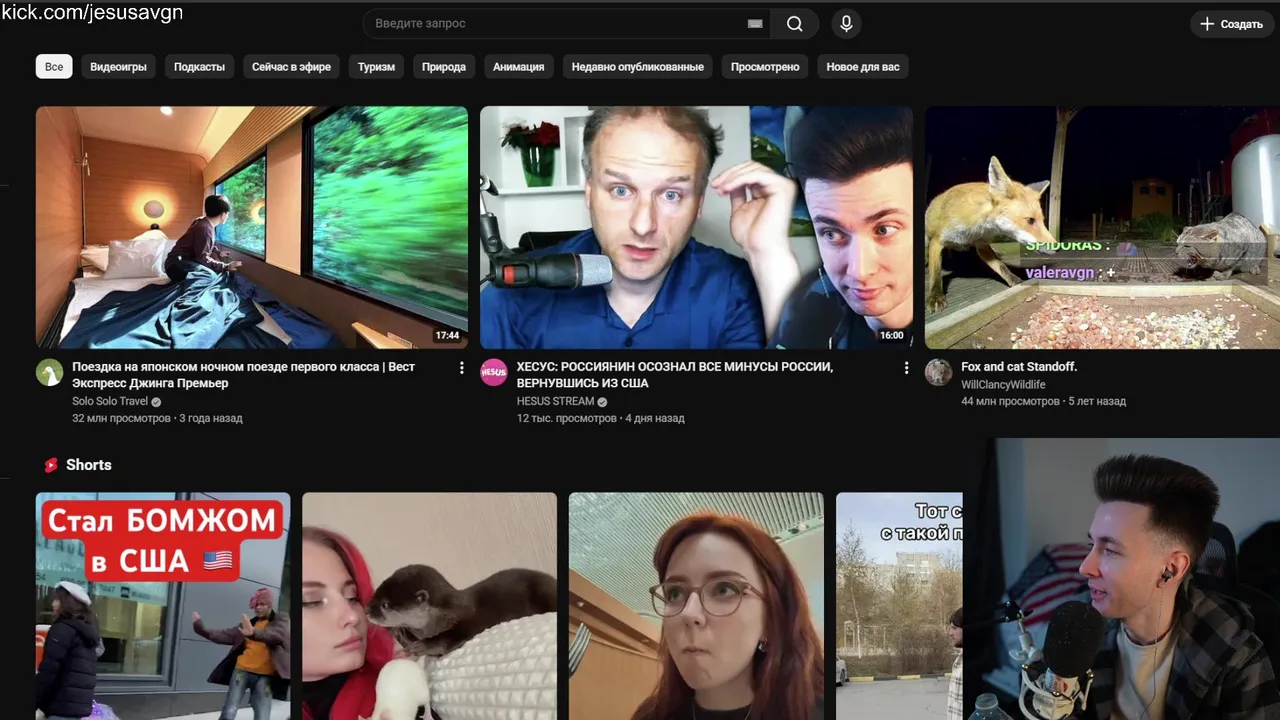This screenshot has width=1280, height=720.
Task: Open three-dot menu for Japanese night train video
Action: click(461, 368)
